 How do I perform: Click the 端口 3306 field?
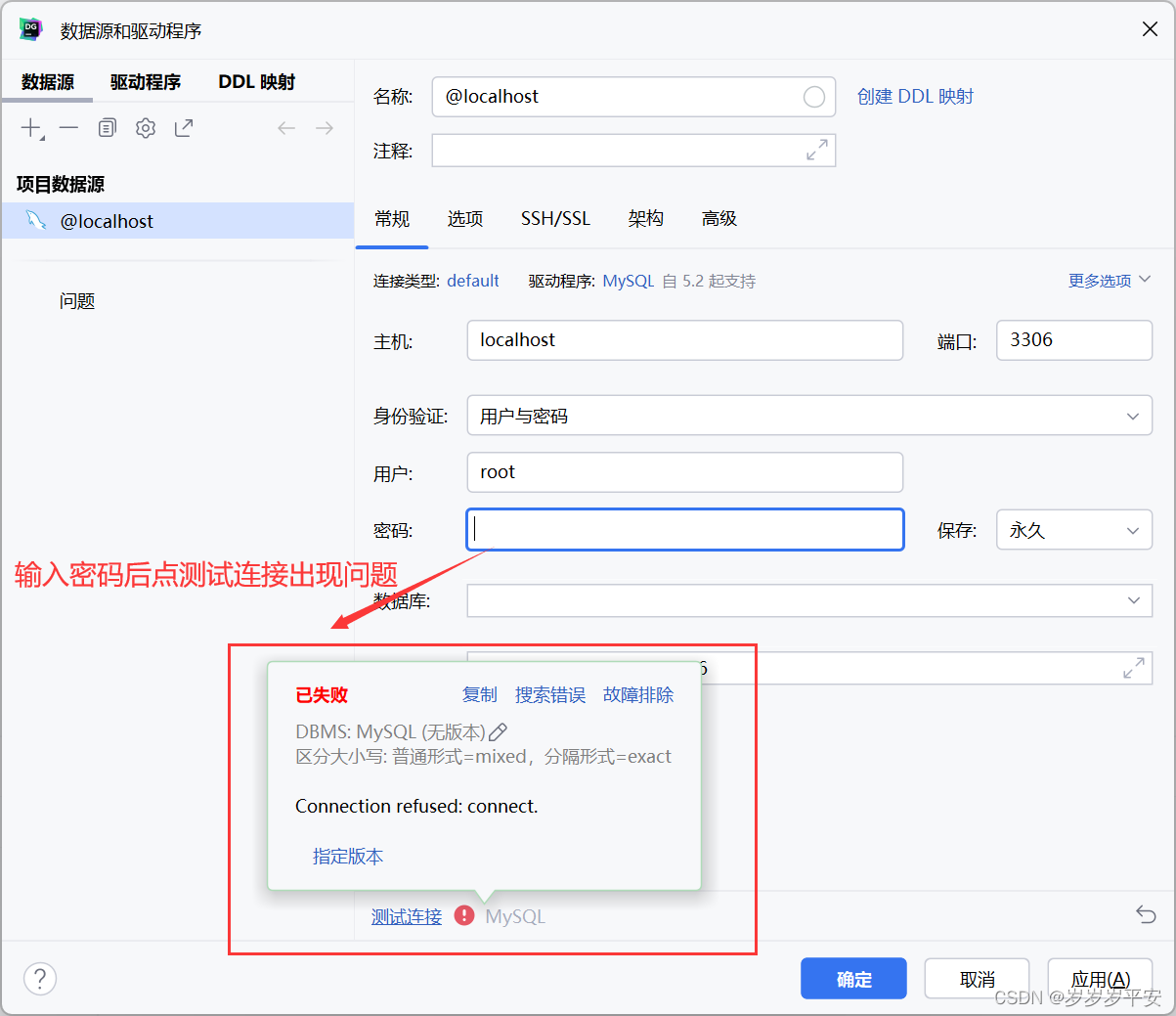coord(1074,340)
